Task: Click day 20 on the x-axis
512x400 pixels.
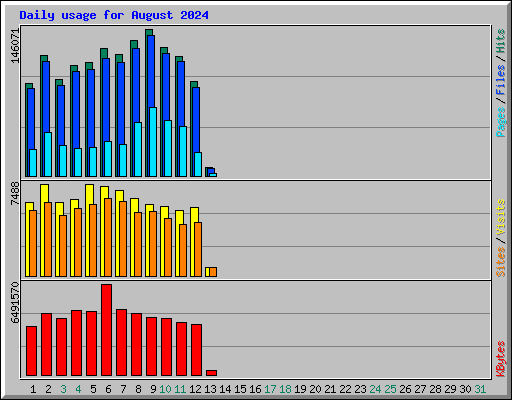Action: 315,389
